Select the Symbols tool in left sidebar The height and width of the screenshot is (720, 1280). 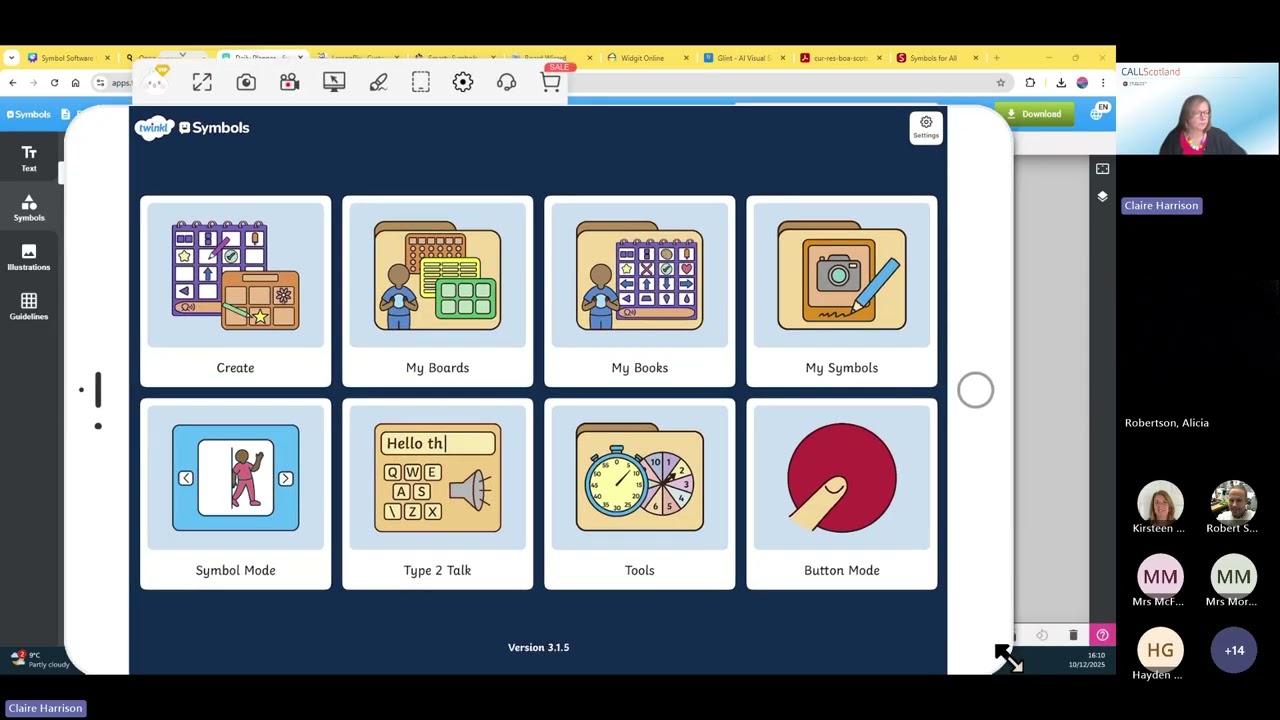(29, 208)
